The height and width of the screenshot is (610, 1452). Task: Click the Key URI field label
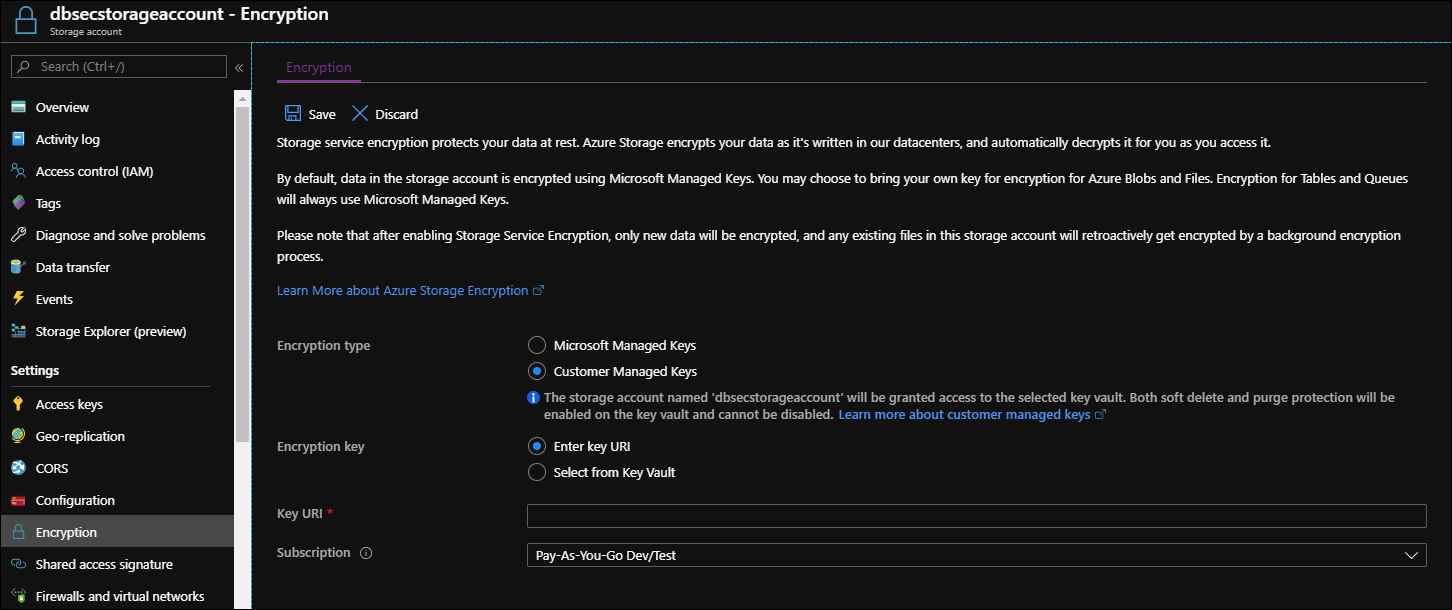298,513
